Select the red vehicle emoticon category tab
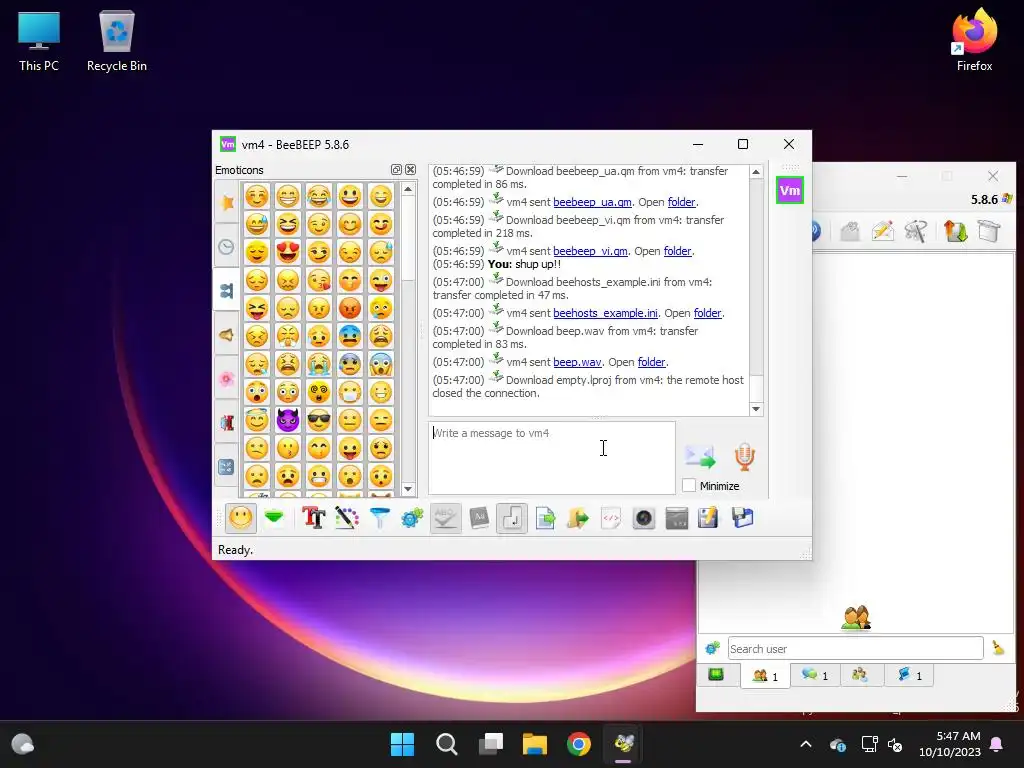Viewport: 1024px width, 768px height. tap(227, 423)
